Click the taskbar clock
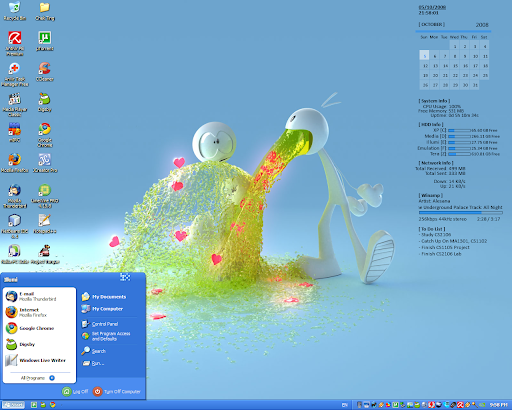 pyautogui.click(x=499, y=405)
